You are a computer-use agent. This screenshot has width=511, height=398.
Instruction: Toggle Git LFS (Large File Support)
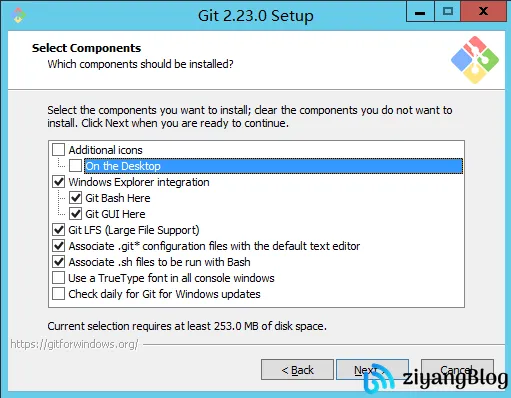[58, 230]
